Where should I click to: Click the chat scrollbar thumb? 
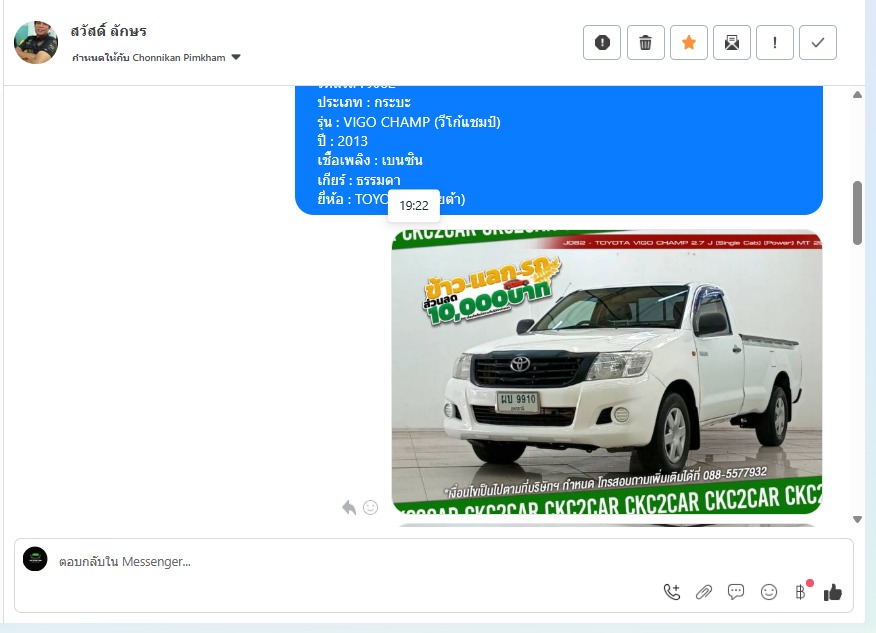click(857, 213)
